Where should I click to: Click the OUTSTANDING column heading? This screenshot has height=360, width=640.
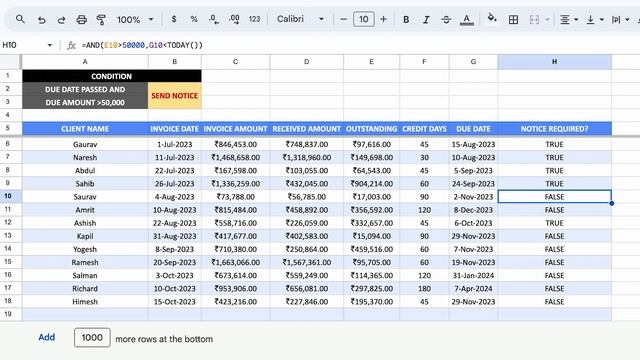[371, 129]
